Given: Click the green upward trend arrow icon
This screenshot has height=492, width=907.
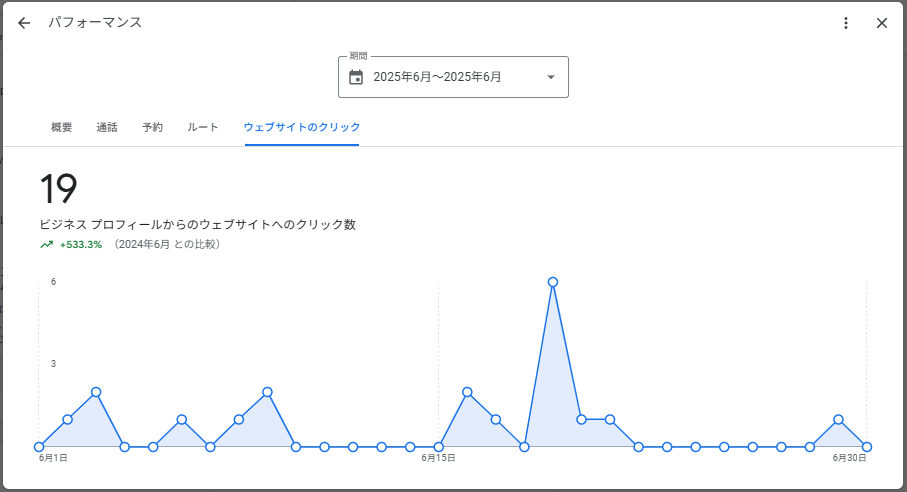Looking at the screenshot, I should (x=46, y=244).
